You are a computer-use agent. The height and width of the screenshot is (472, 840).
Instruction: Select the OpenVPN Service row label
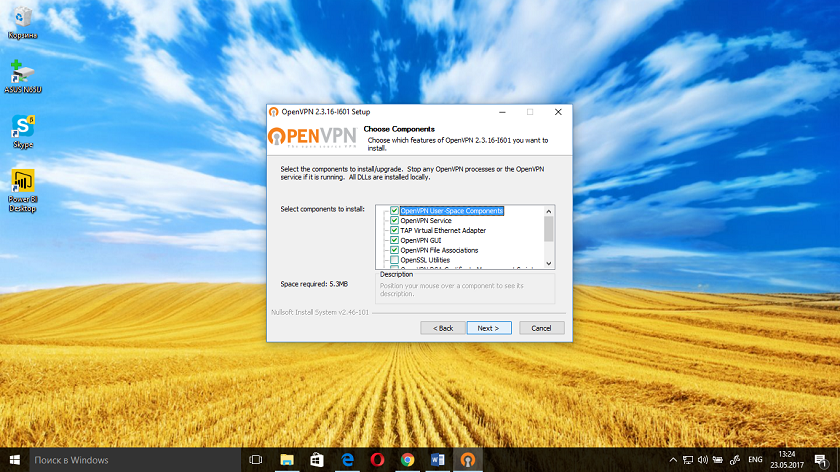click(x=426, y=220)
